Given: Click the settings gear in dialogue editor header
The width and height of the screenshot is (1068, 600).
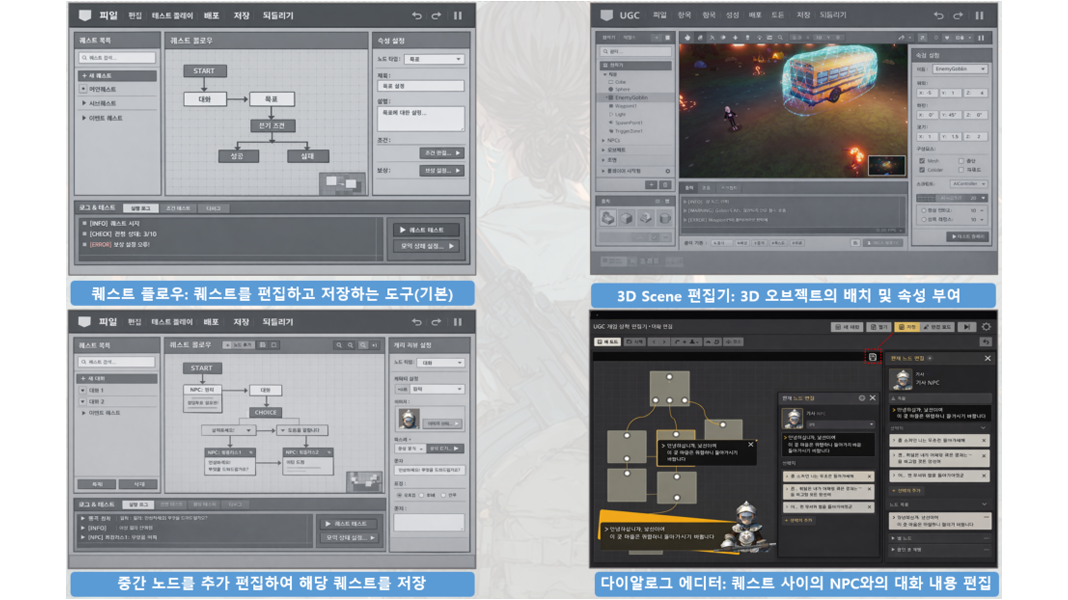Looking at the screenshot, I should pos(986,327).
